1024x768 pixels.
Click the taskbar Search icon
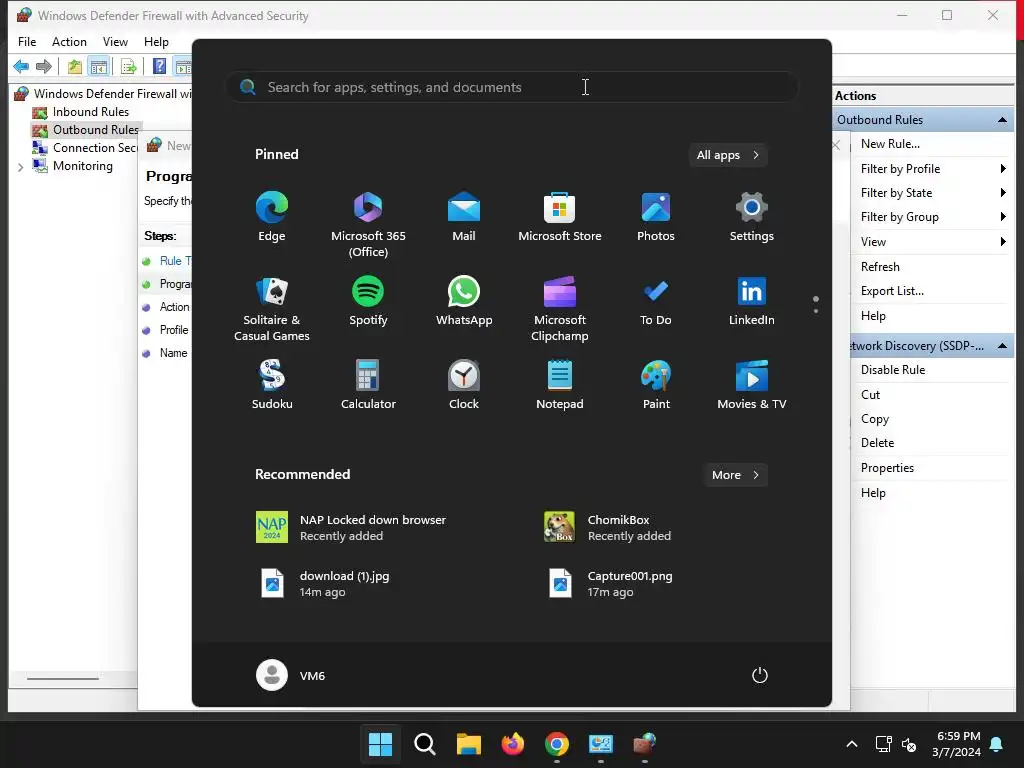click(424, 744)
